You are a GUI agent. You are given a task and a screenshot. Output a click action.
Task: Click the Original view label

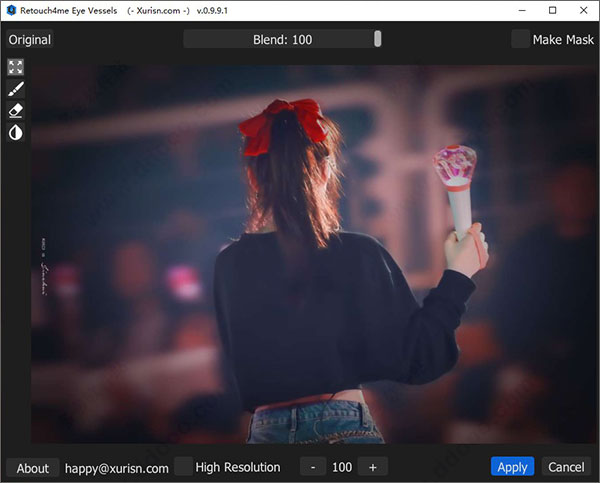[x=30, y=40]
